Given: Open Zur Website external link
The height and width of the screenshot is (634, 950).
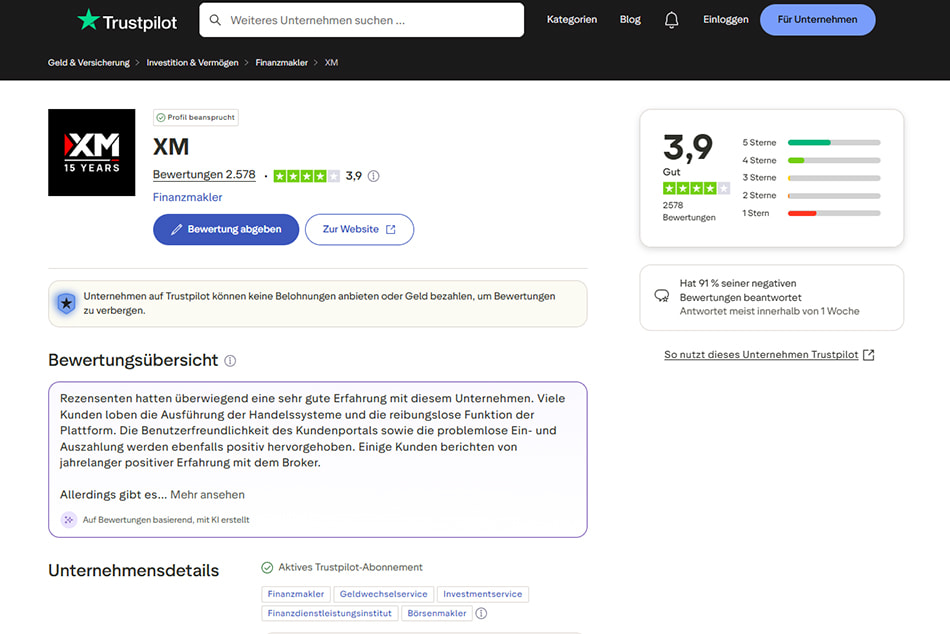Looking at the screenshot, I should coord(359,230).
